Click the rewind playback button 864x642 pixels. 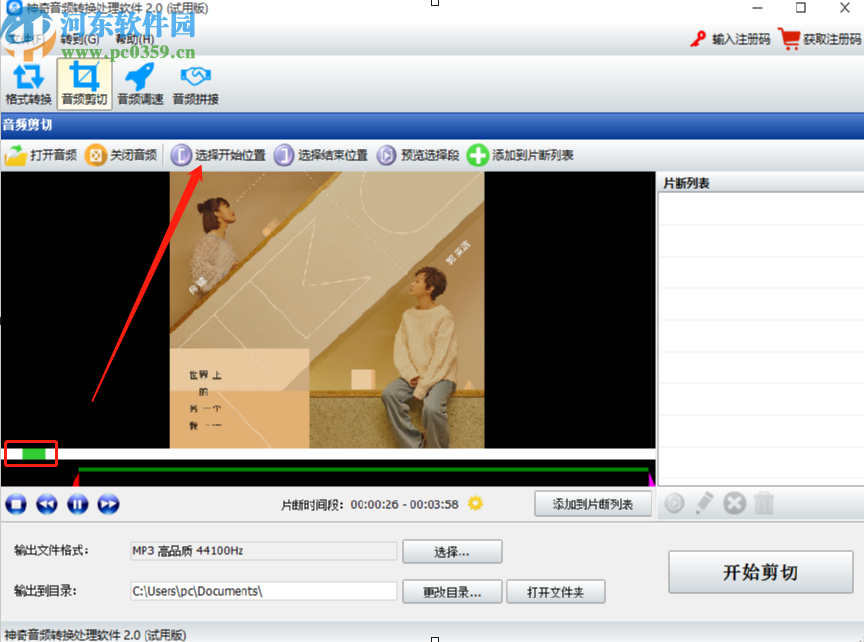(47, 504)
